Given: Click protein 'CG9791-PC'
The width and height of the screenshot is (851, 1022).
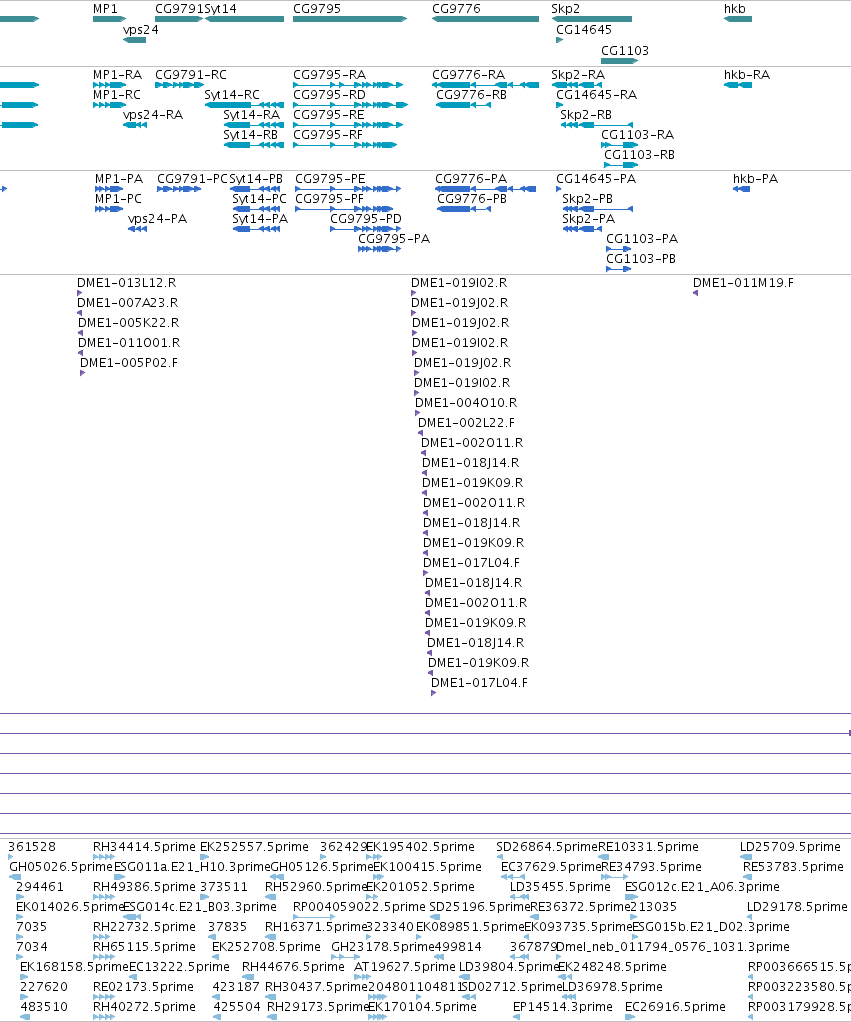Looking at the screenshot, I should point(192,179).
